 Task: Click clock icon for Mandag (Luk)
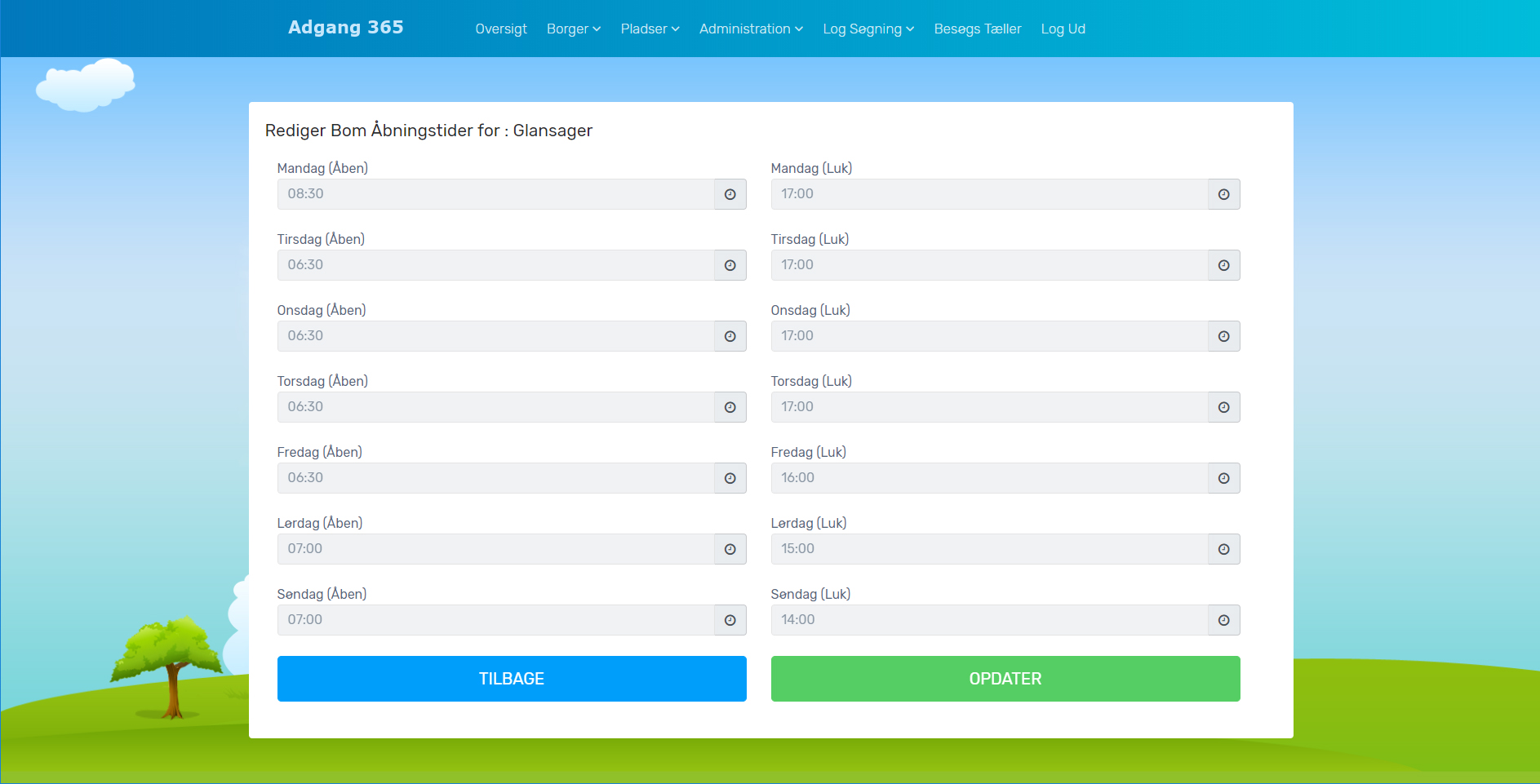coord(1223,194)
